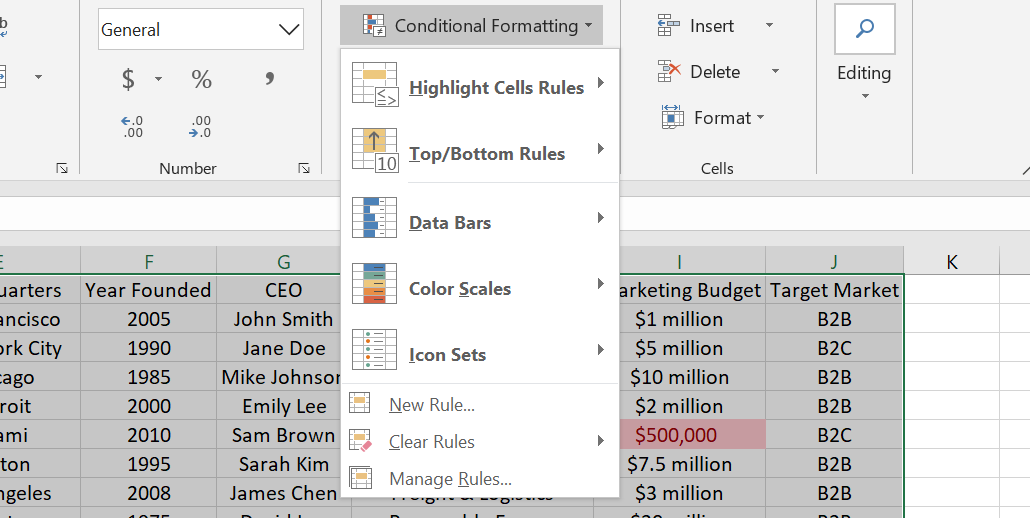Apply Comma Style number format
Screen dimensions: 1030x518
point(269,79)
